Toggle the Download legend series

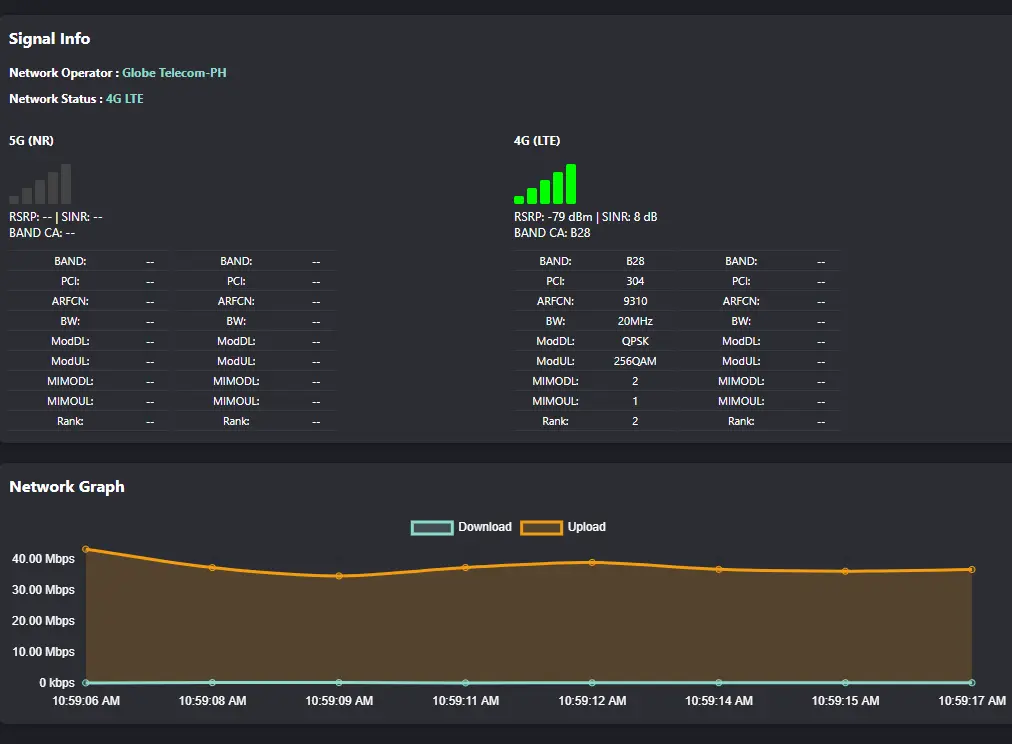coord(461,527)
